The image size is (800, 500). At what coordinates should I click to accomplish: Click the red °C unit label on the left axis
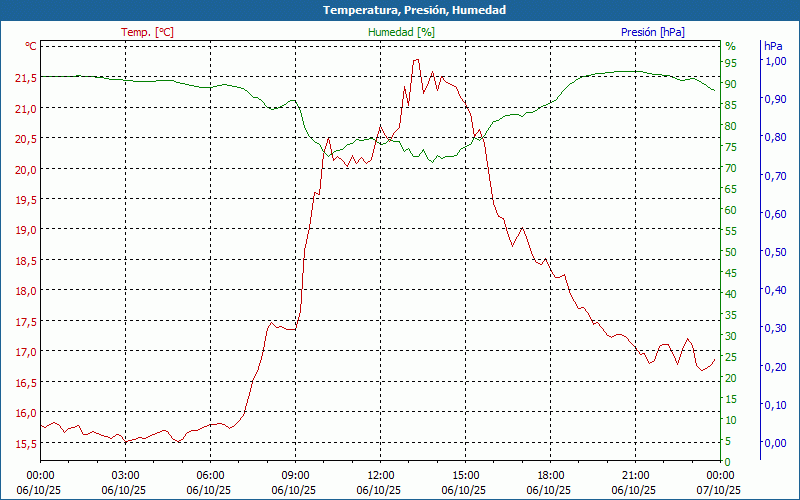pyautogui.click(x=31, y=46)
